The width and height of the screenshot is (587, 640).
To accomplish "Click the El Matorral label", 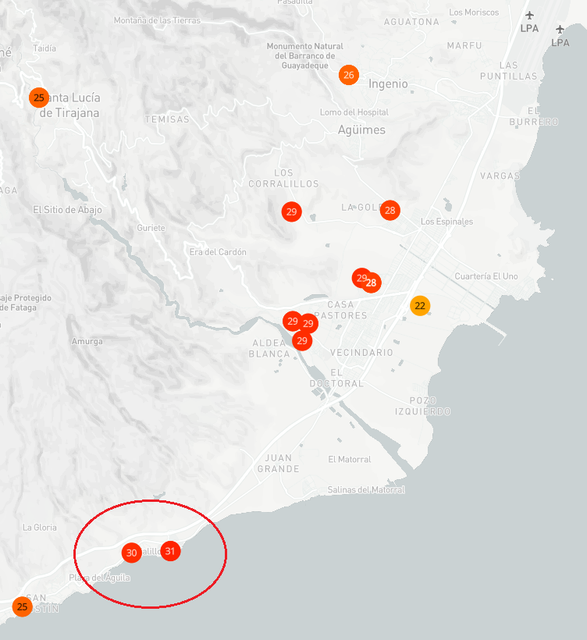I will [349, 459].
